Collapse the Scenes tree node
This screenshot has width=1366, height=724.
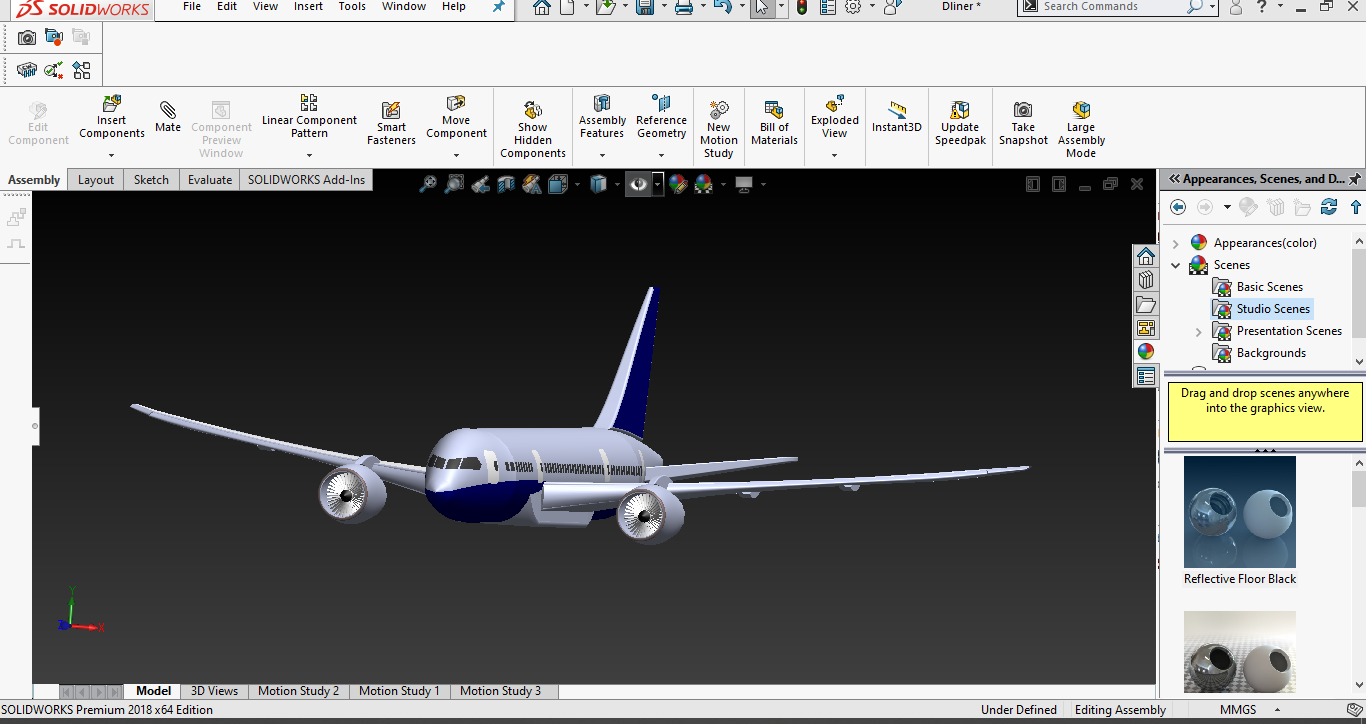(1176, 265)
